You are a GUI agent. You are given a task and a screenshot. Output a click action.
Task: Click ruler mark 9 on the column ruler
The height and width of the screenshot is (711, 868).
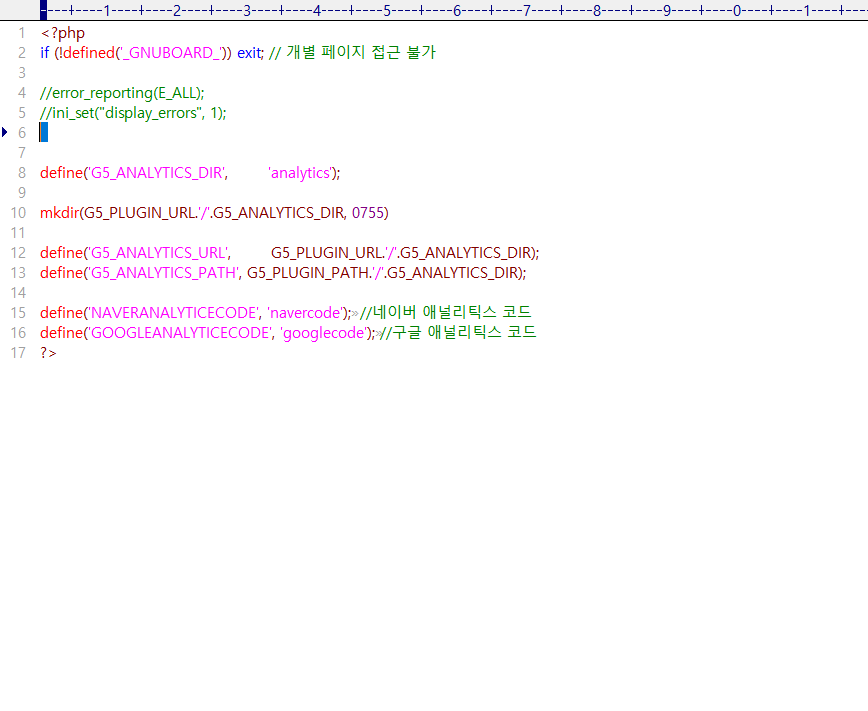click(x=666, y=10)
